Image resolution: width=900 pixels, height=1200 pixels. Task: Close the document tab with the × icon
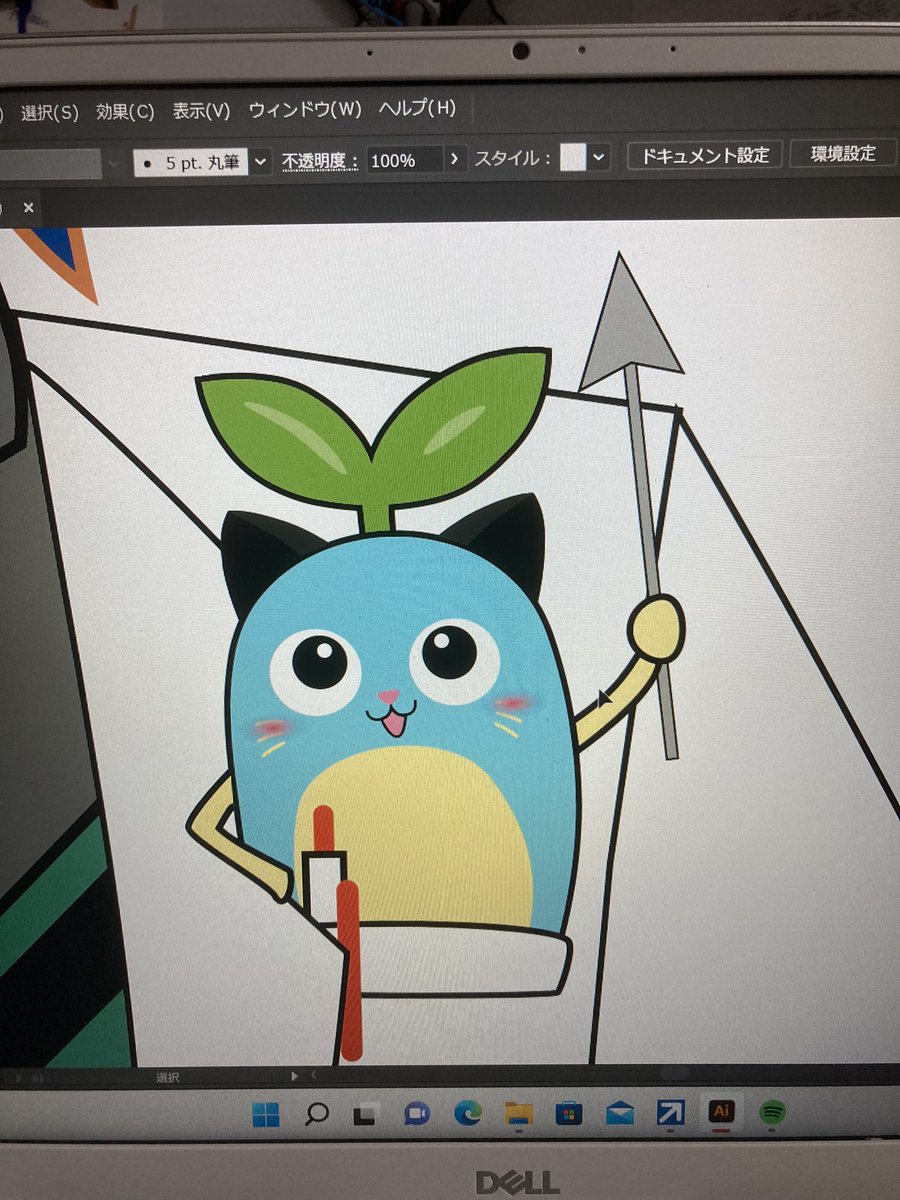28,207
